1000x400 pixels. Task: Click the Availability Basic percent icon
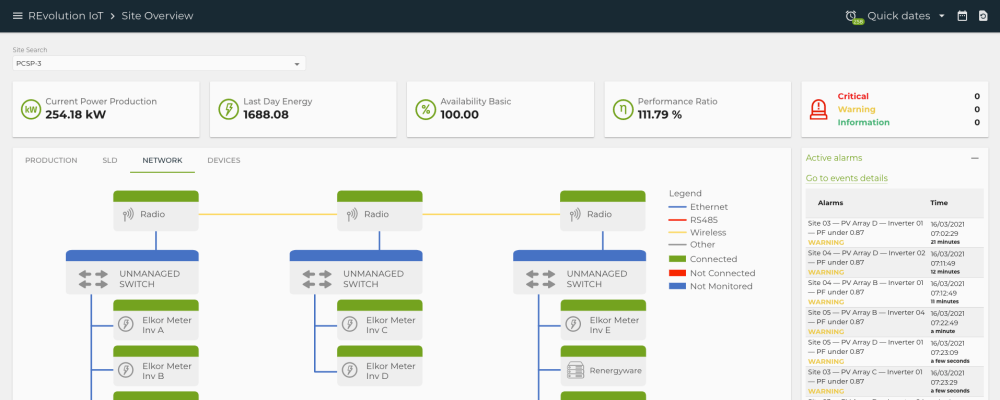[425, 109]
